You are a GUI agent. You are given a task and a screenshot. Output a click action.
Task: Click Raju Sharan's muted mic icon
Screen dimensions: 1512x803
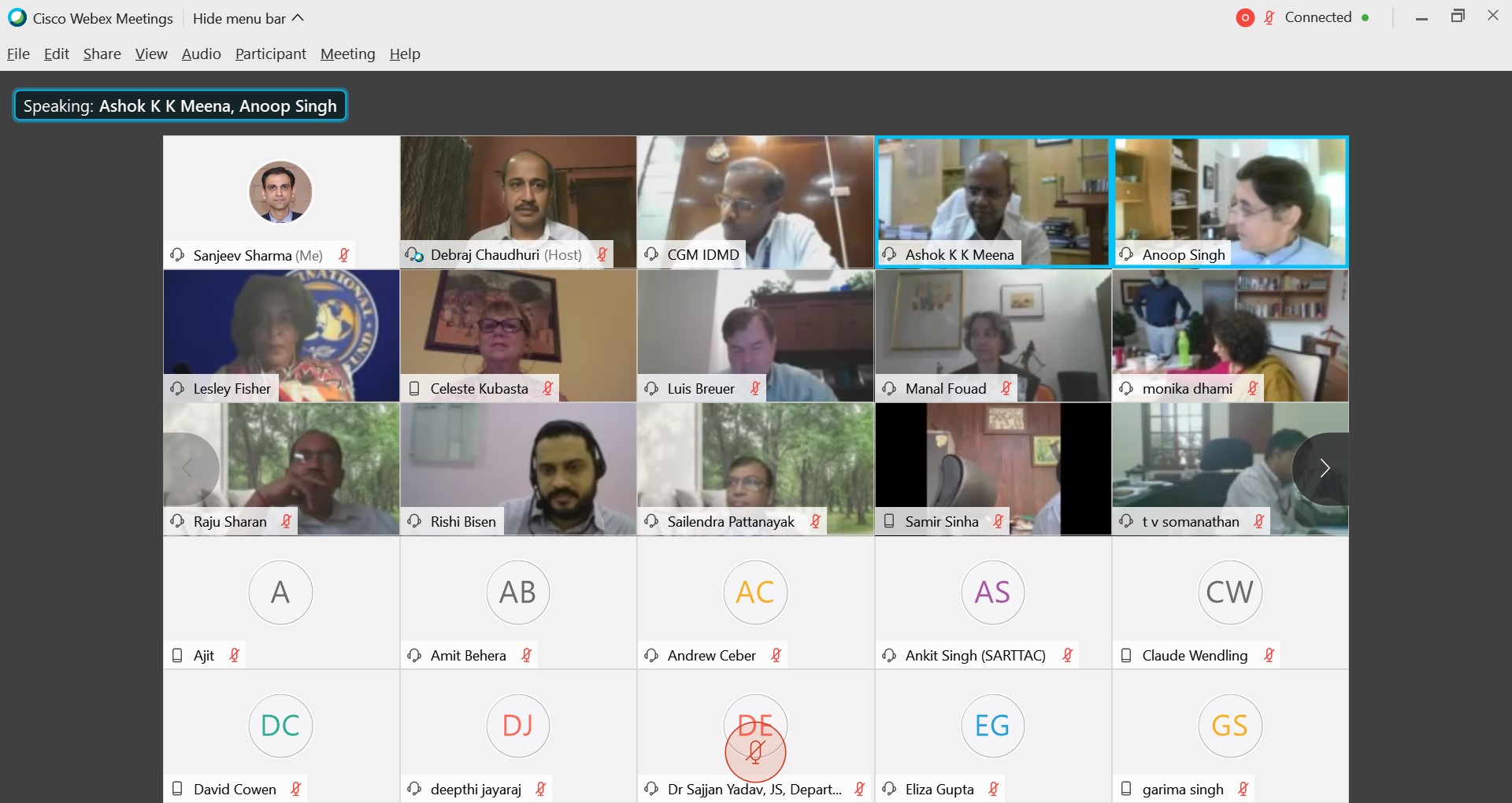click(x=287, y=521)
